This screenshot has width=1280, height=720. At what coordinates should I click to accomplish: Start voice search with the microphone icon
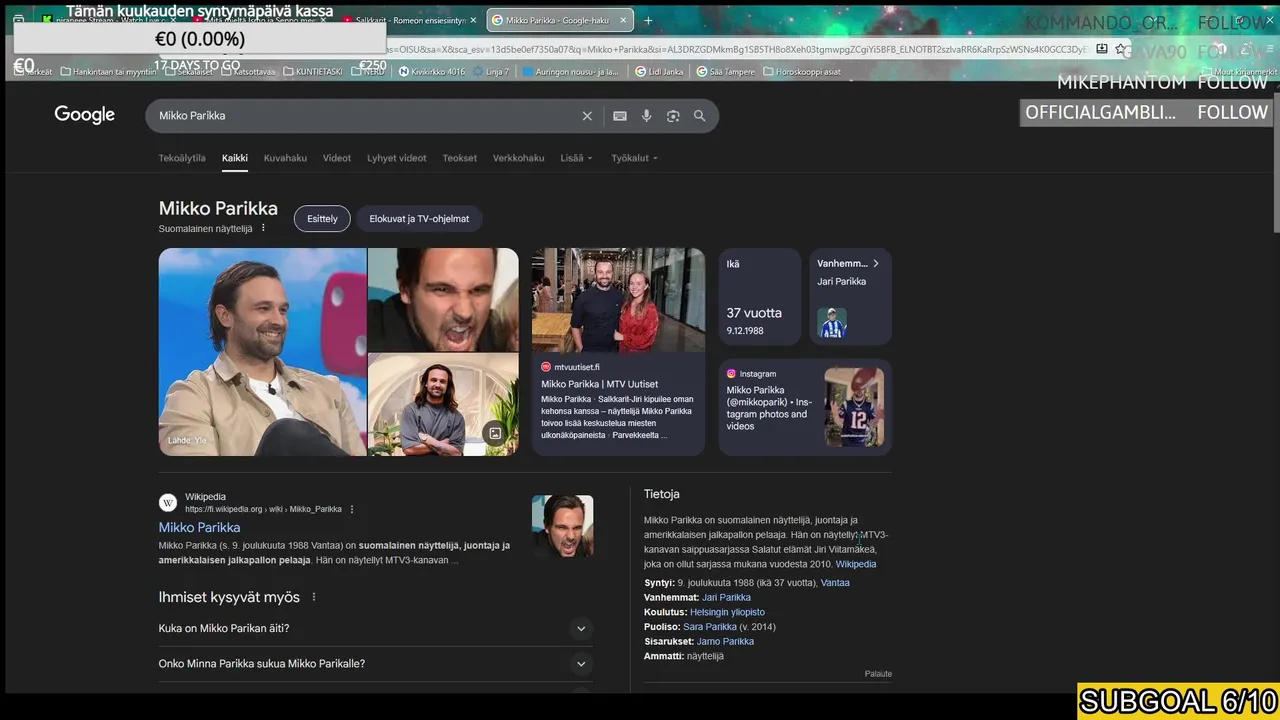[x=646, y=116]
